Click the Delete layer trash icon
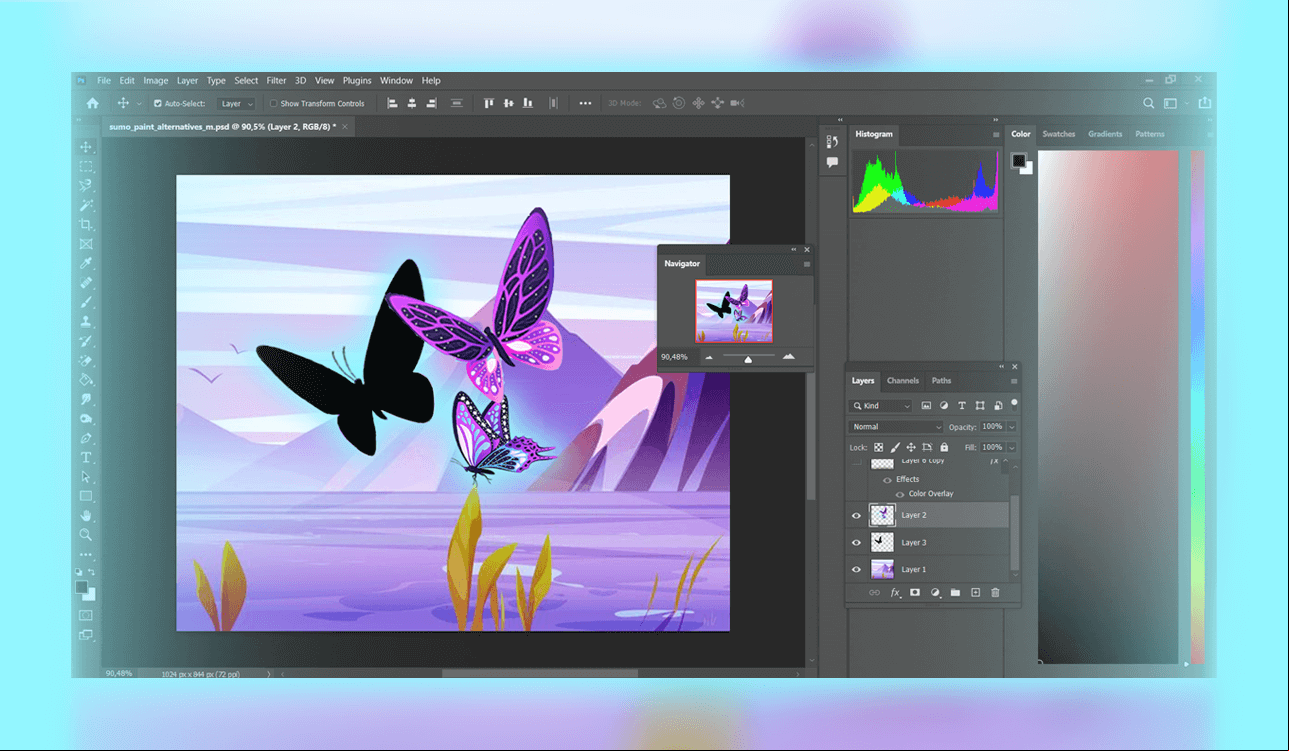Screen dimensions: 1289x751 click(x=995, y=593)
